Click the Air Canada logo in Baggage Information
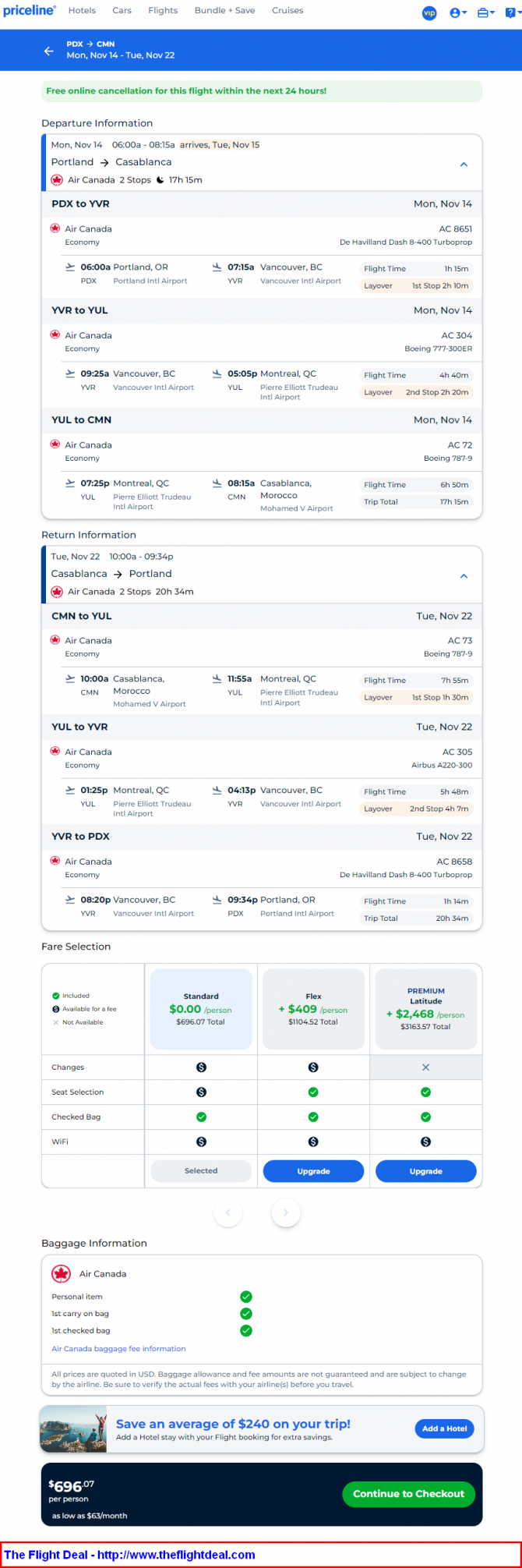Image resolution: width=522 pixels, height=1568 pixels. pos(61,1274)
